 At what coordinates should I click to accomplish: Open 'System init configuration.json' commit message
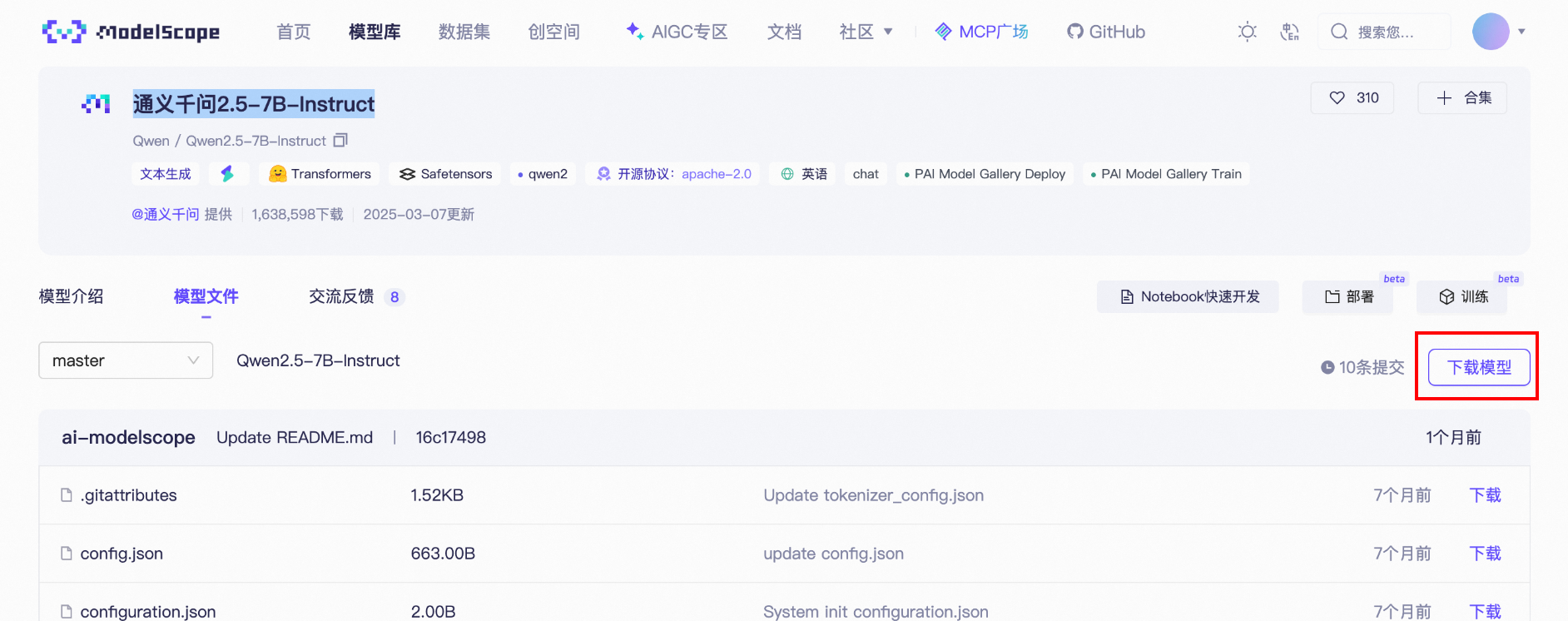click(x=876, y=612)
